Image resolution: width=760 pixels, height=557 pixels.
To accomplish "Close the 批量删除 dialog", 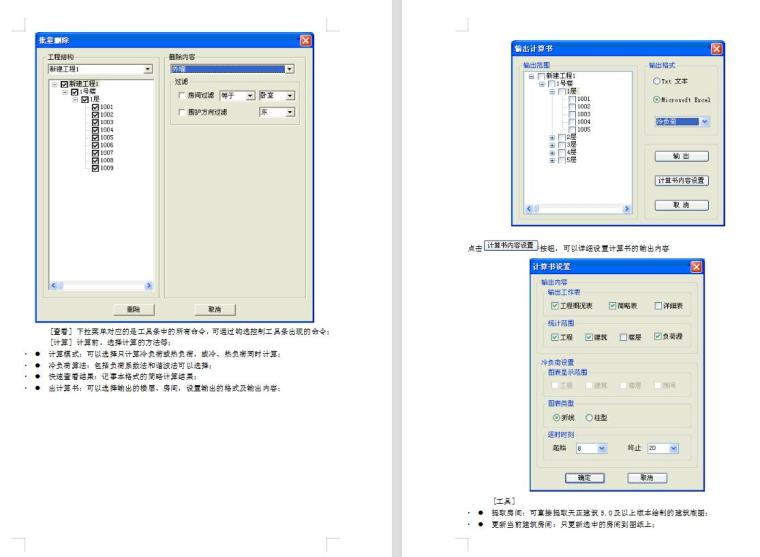I will click(305, 40).
